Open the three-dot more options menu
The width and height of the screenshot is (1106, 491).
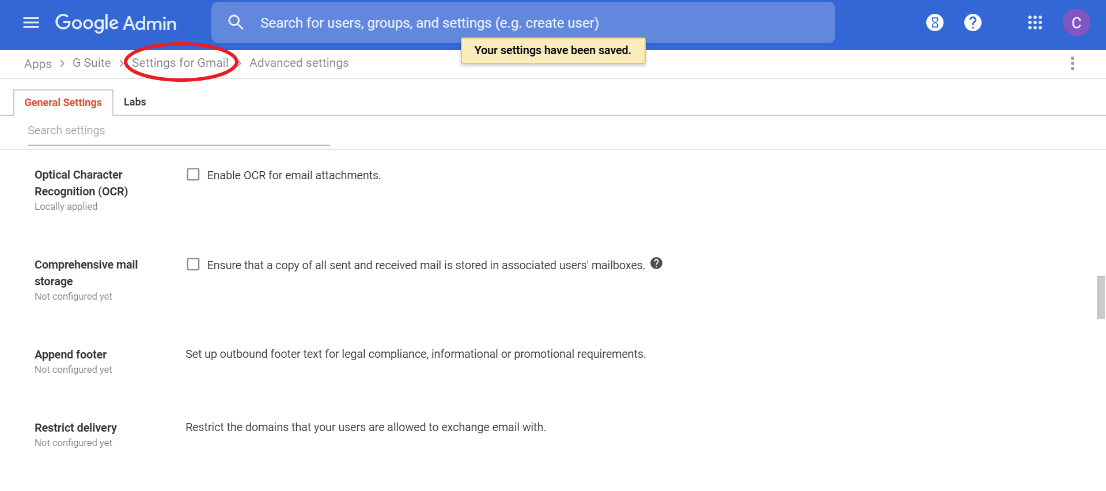coord(1072,63)
